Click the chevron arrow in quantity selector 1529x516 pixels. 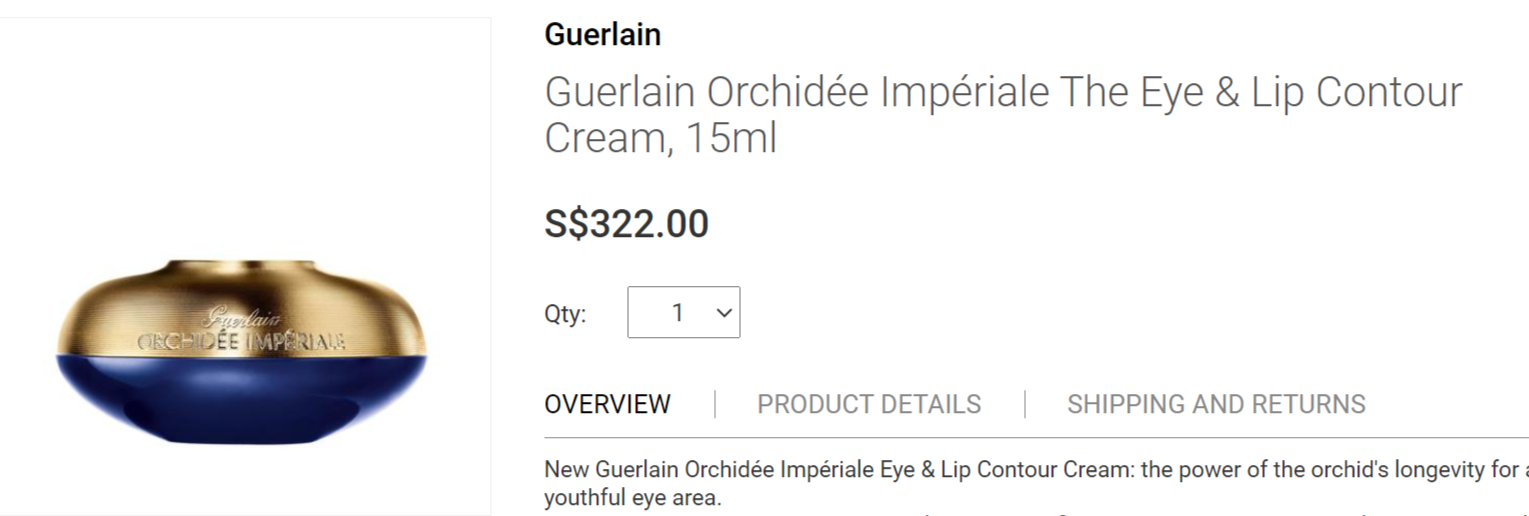(x=725, y=313)
